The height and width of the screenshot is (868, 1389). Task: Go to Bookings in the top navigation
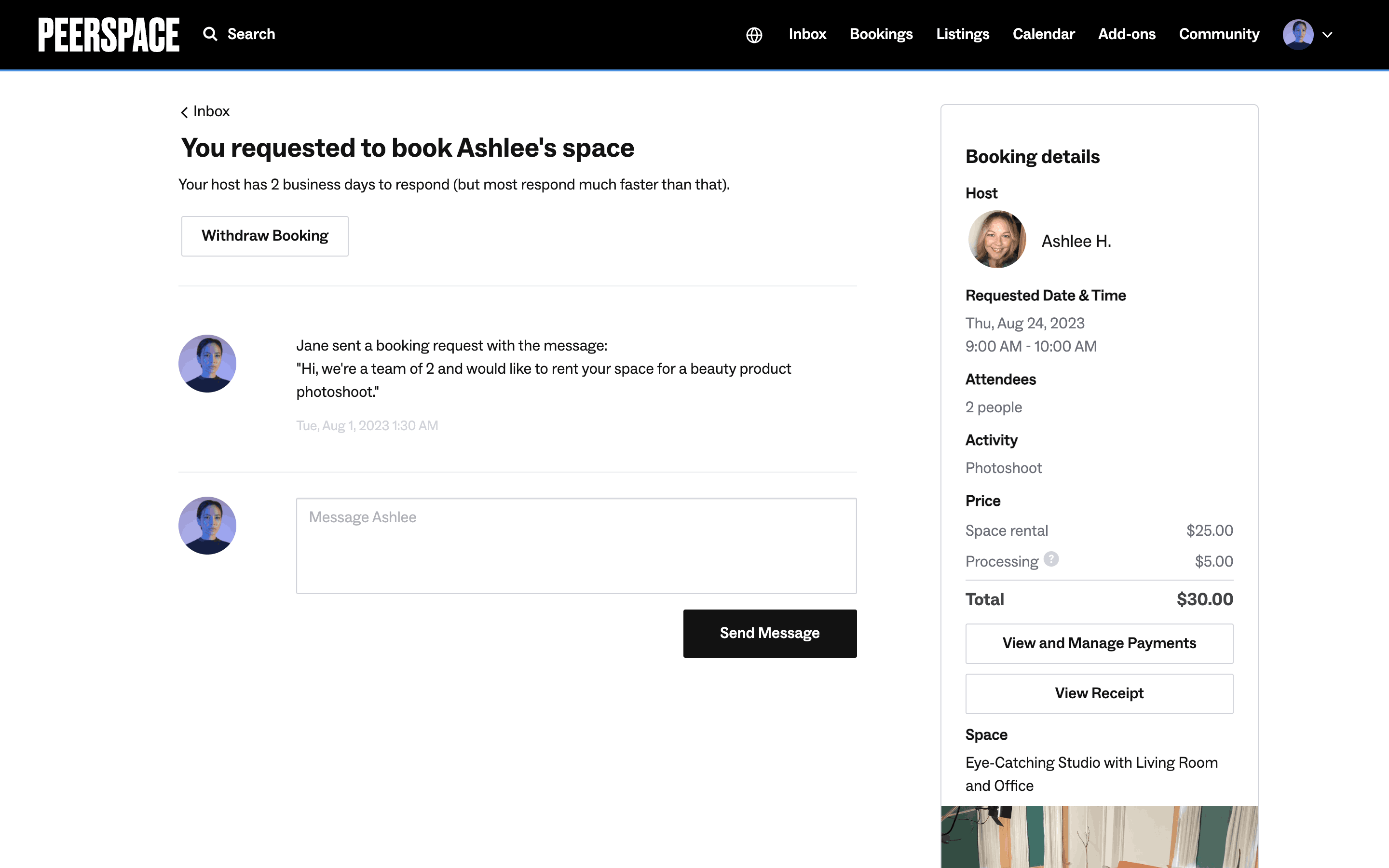click(x=881, y=34)
